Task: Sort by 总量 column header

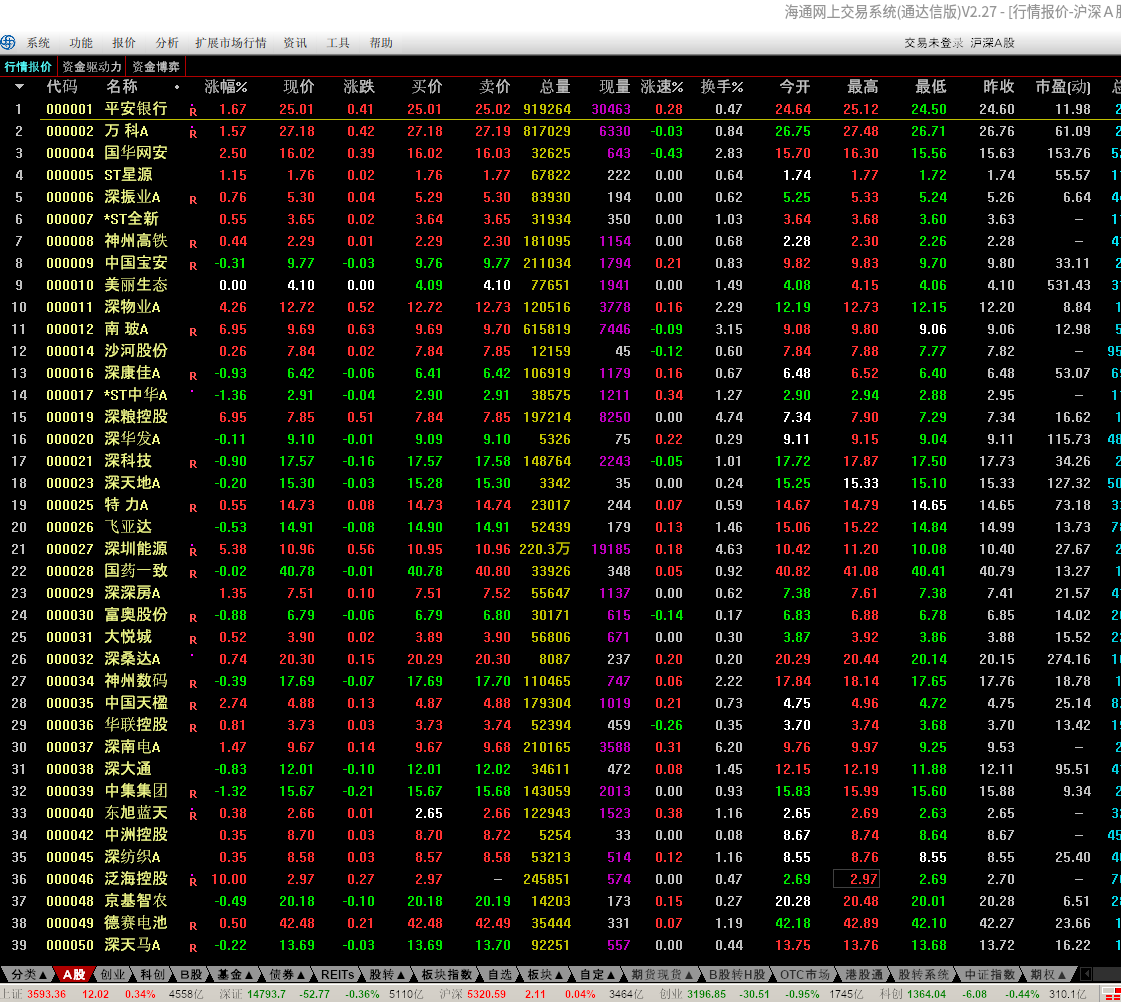Action: click(555, 86)
